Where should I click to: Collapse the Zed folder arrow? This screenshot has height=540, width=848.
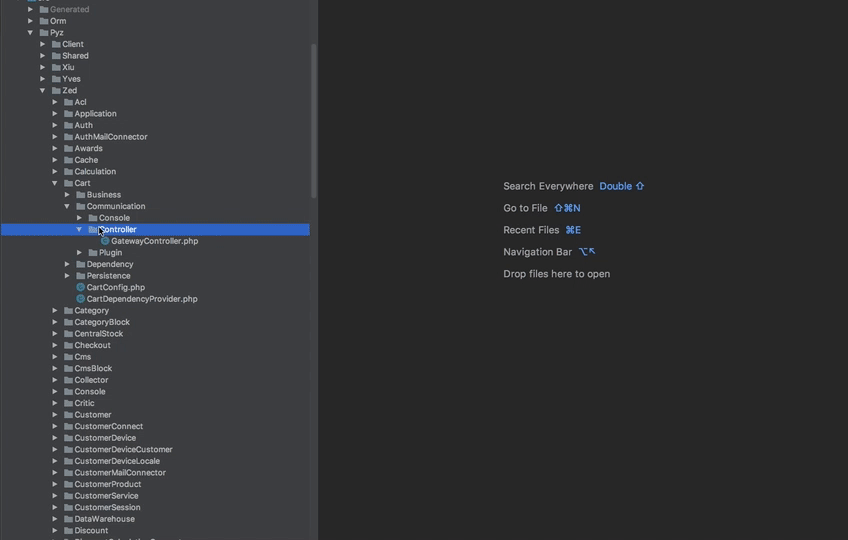click(x=43, y=90)
